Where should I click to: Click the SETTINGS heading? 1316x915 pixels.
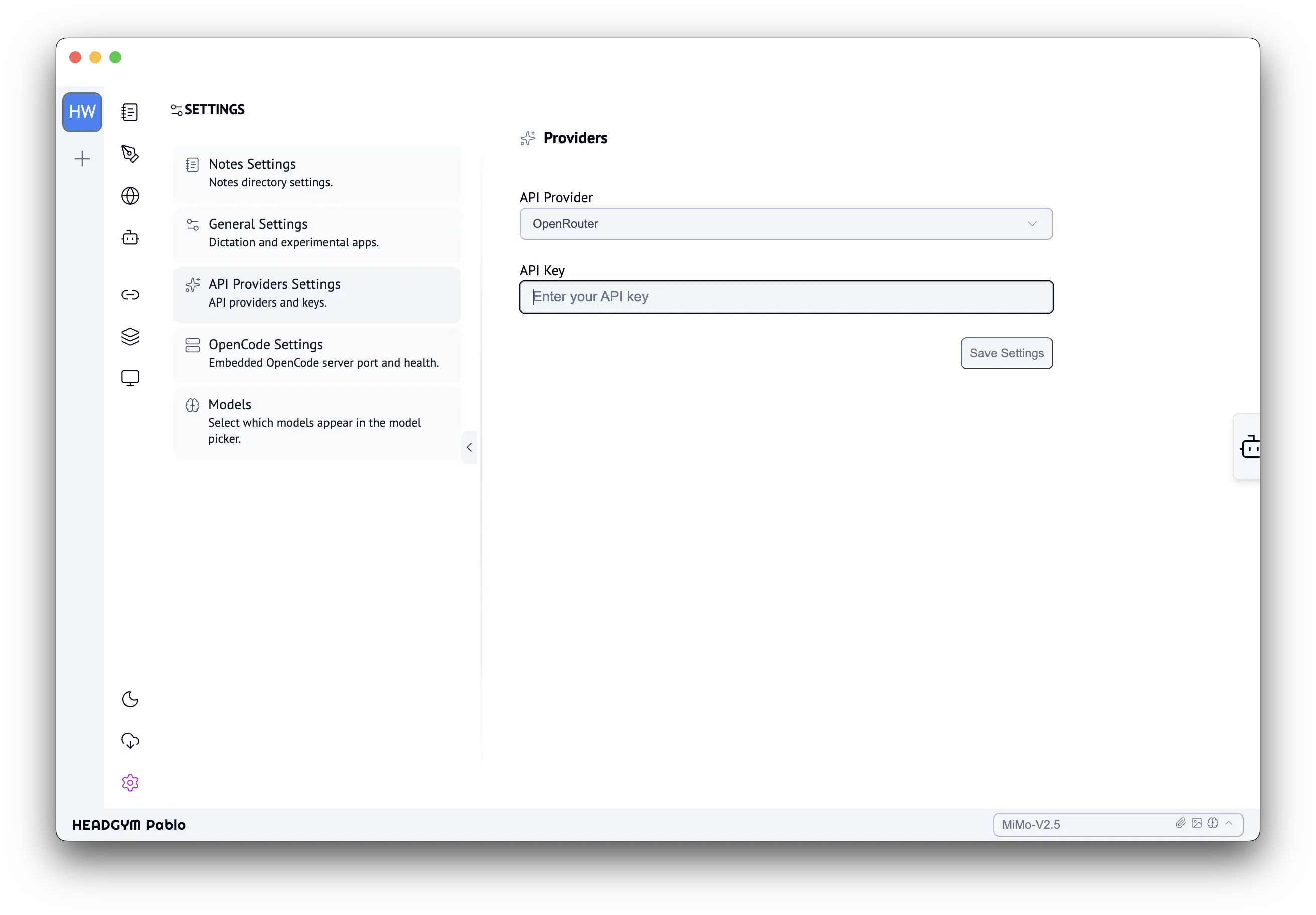[x=214, y=109]
